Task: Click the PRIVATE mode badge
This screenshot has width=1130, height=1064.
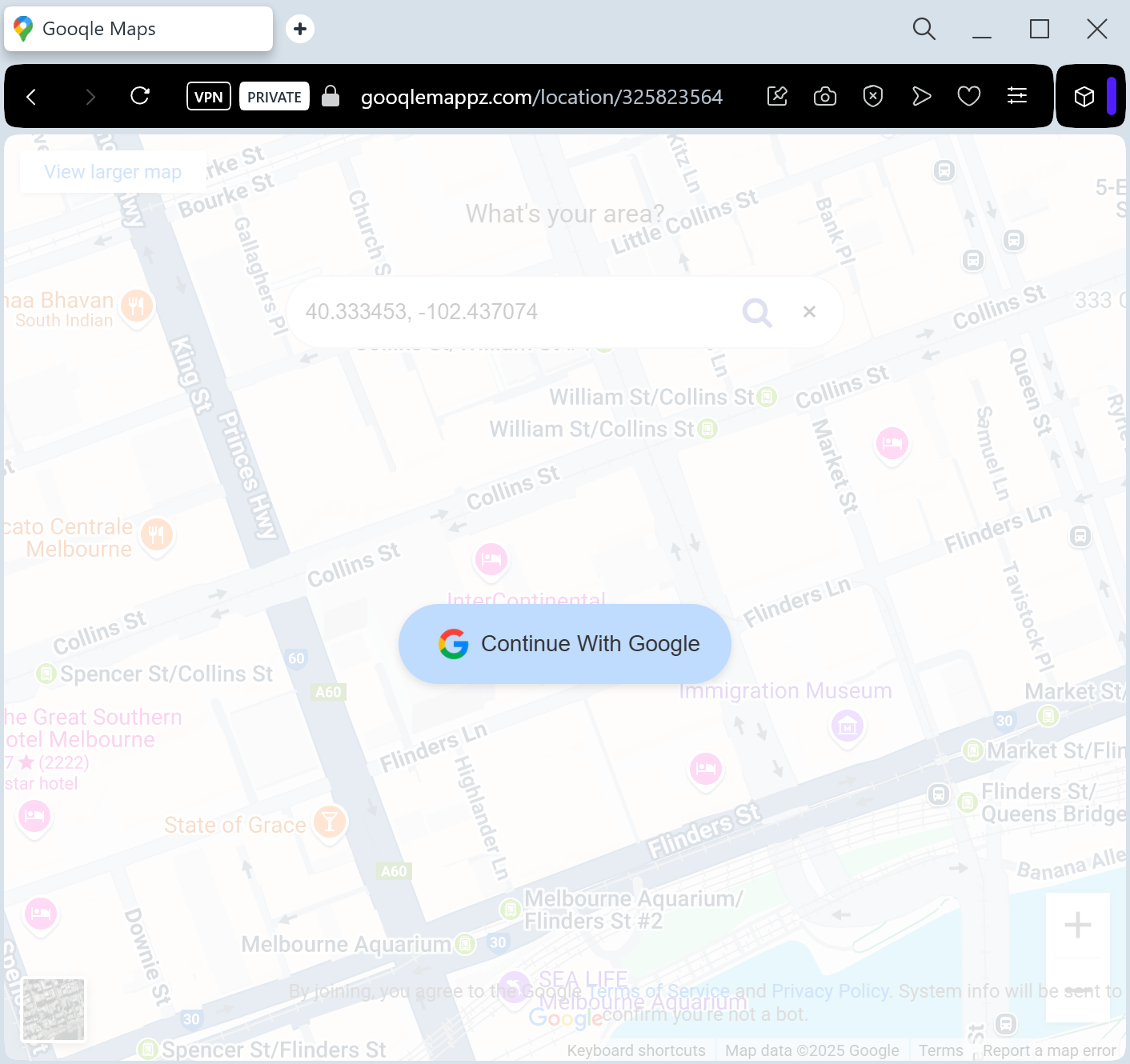Action: (274, 97)
